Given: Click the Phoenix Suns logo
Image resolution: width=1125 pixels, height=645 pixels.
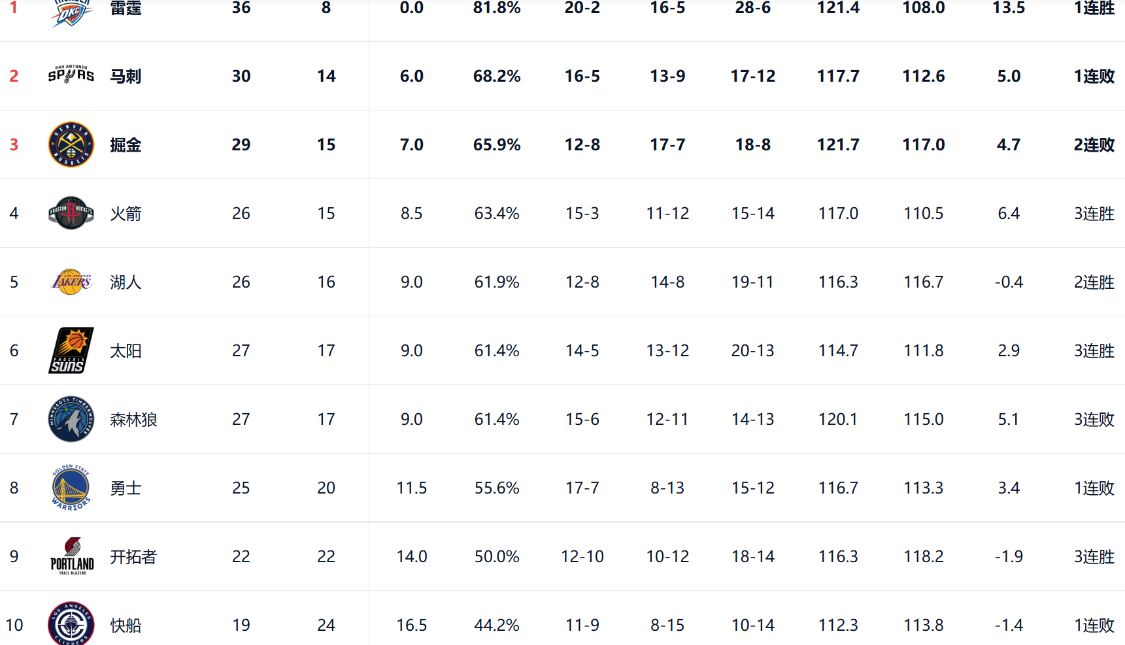Looking at the screenshot, I should coord(71,350).
